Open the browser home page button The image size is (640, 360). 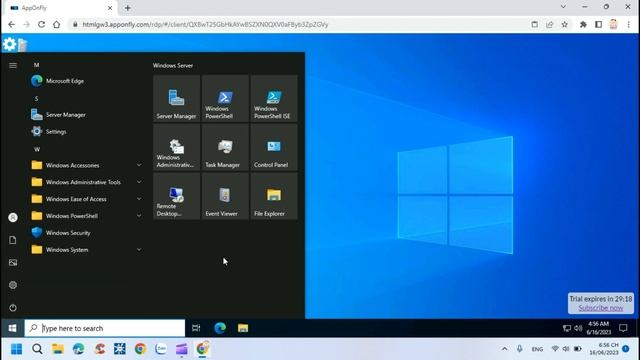tap(56, 24)
